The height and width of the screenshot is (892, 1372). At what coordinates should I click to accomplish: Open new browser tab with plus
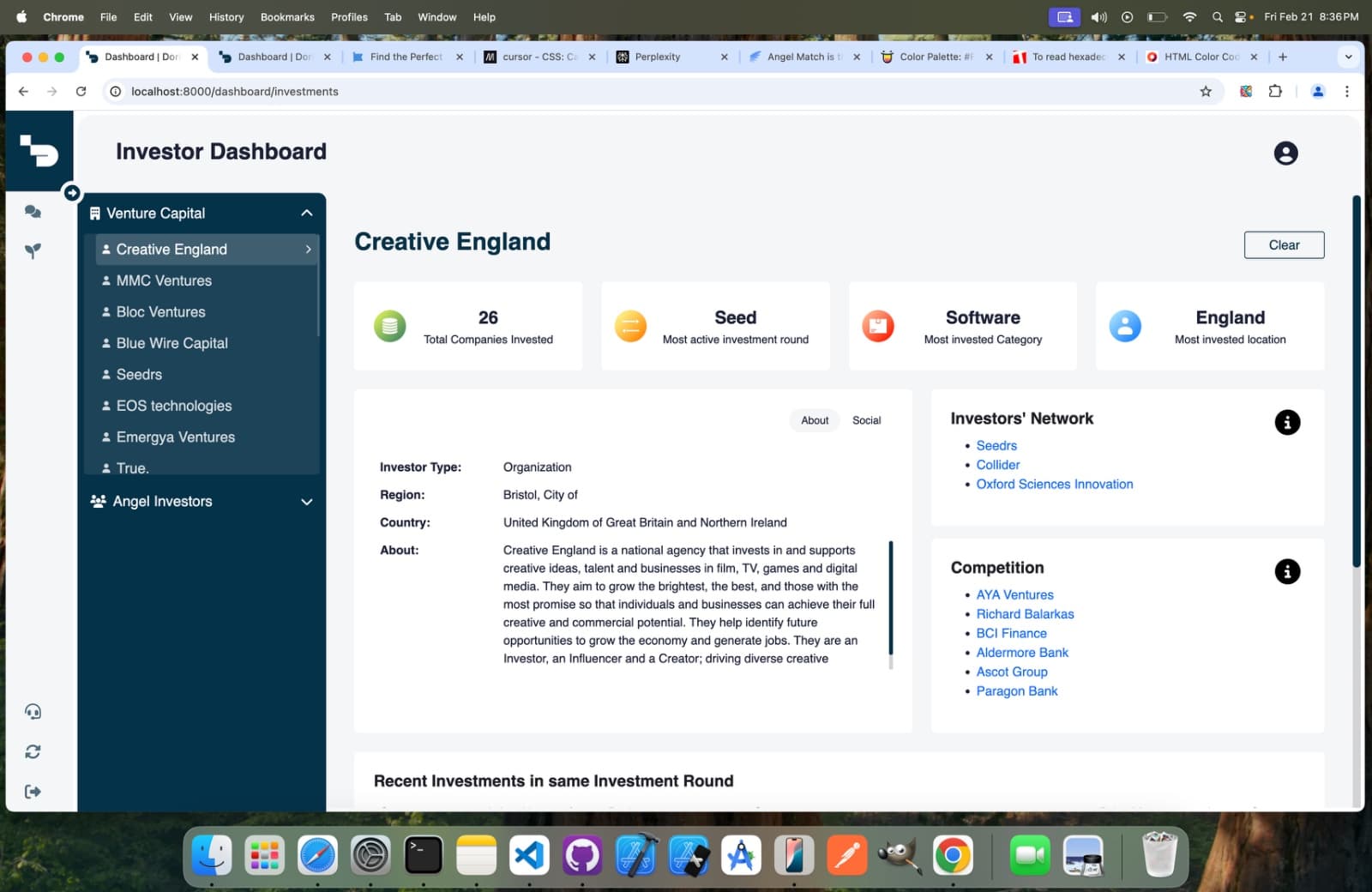point(1283,57)
